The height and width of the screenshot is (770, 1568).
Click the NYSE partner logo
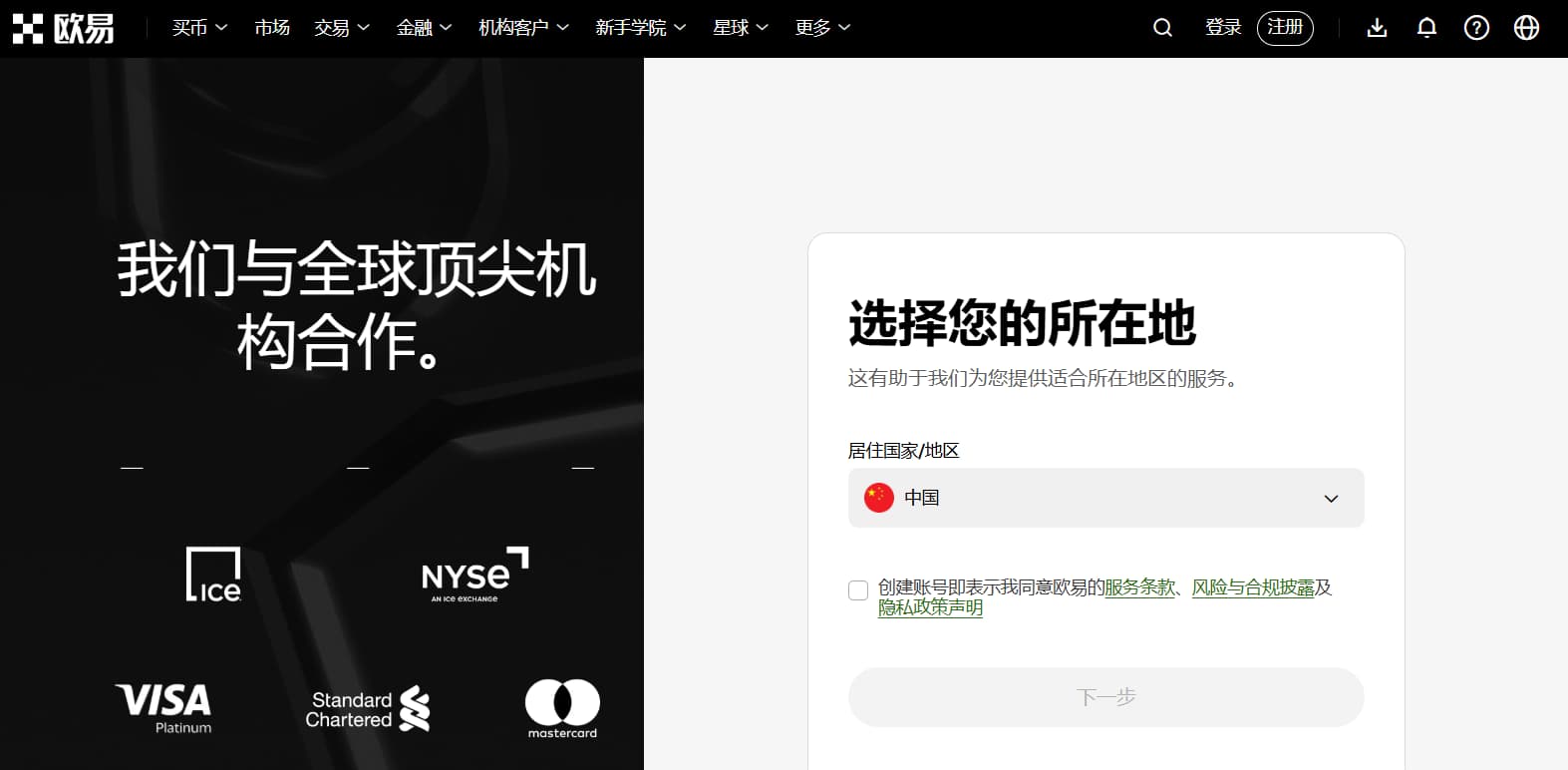(x=474, y=575)
